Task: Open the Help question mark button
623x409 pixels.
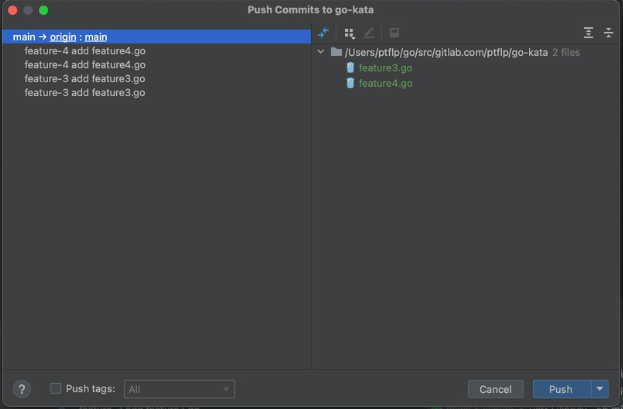Action: pyautogui.click(x=23, y=389)
